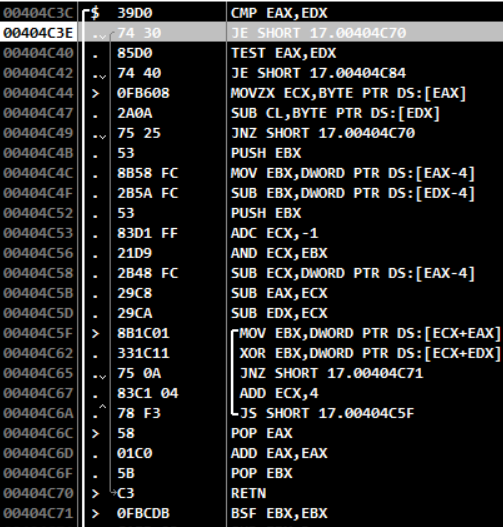Click address 00404C71
Image resolution: width=503 pixels, height=527 pixels.
(x=38, y=513)
